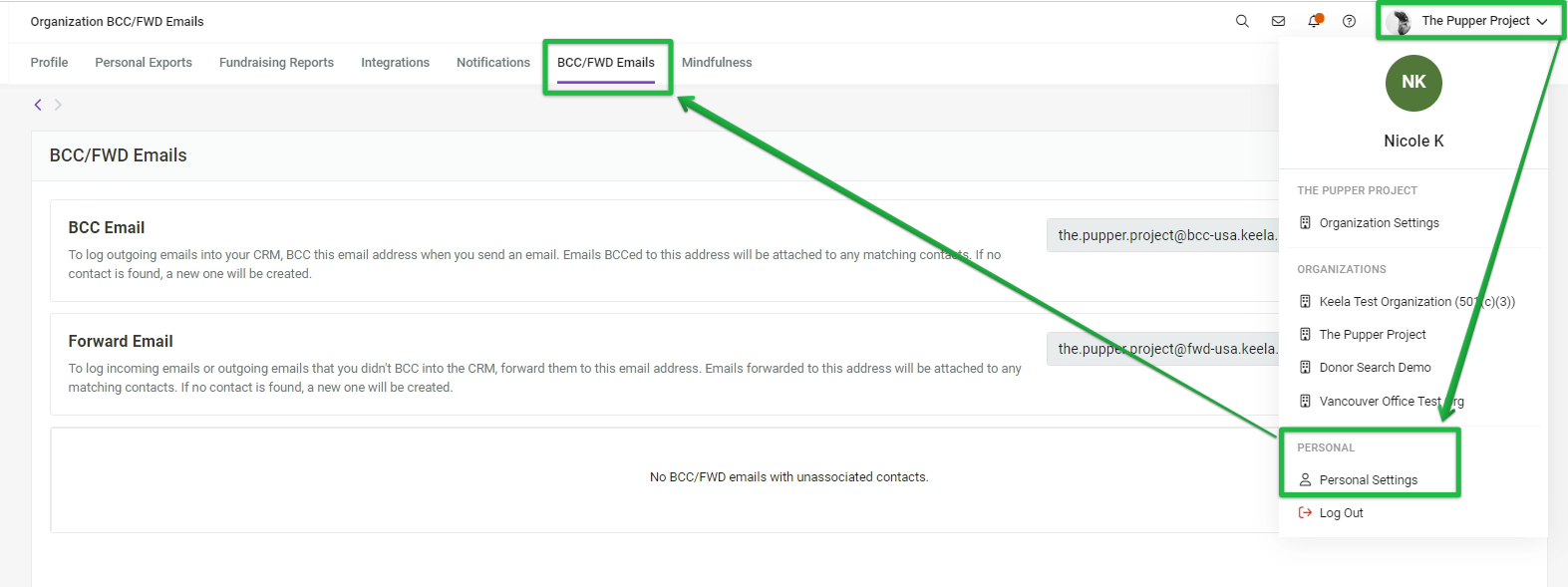Open Personal Settings in the menu

coord(1358,479)
